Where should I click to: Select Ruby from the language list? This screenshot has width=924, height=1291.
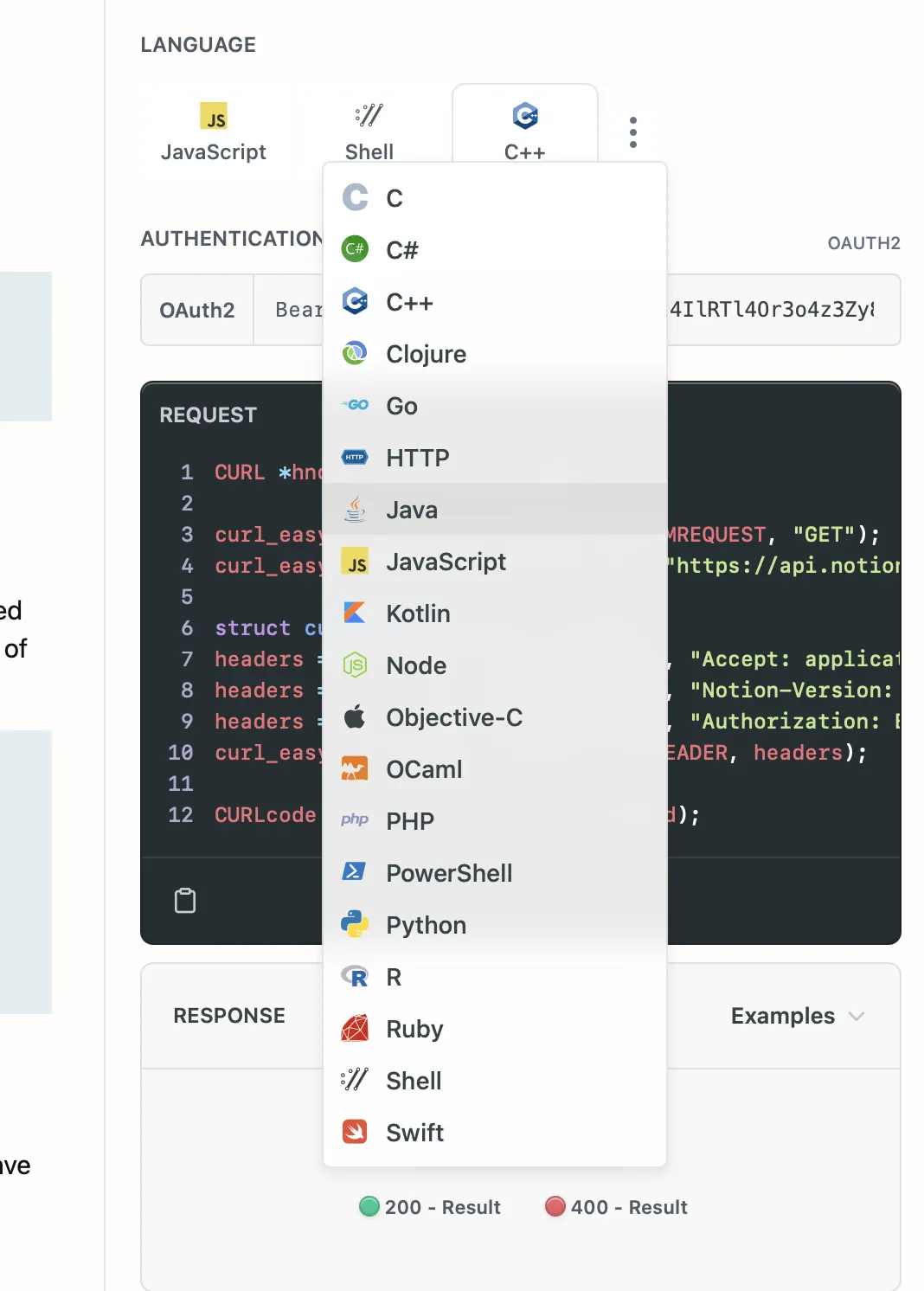(x=494, y=1029)
